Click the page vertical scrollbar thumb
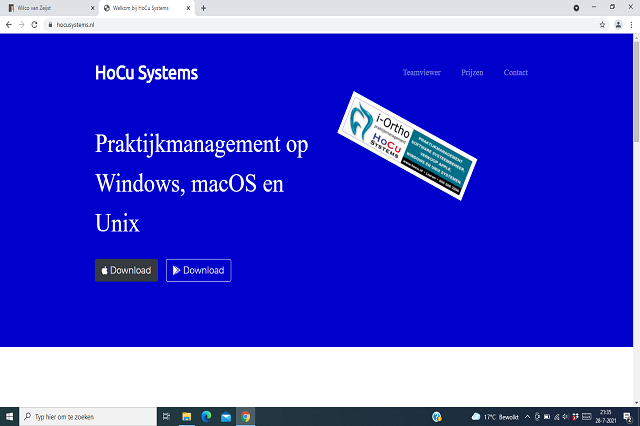The height and width of the screenshot is (426, 640). [636, 91]
